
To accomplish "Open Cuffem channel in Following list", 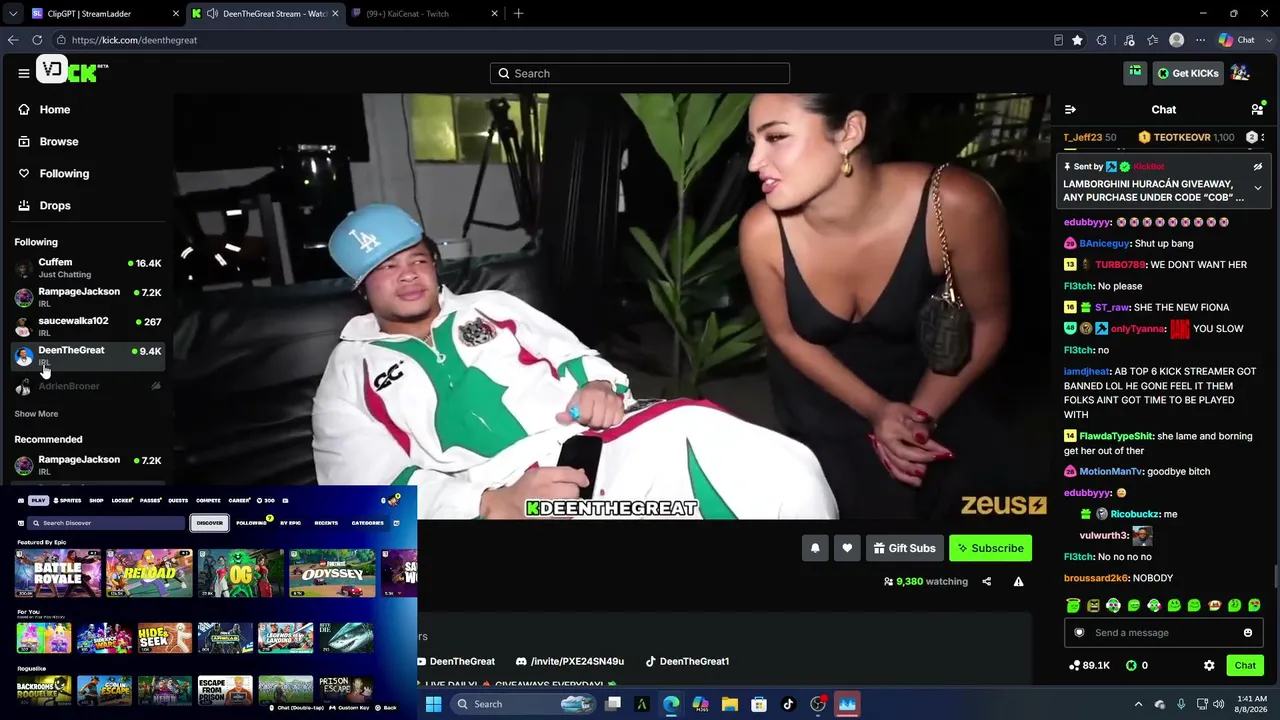I will (88, 268).
